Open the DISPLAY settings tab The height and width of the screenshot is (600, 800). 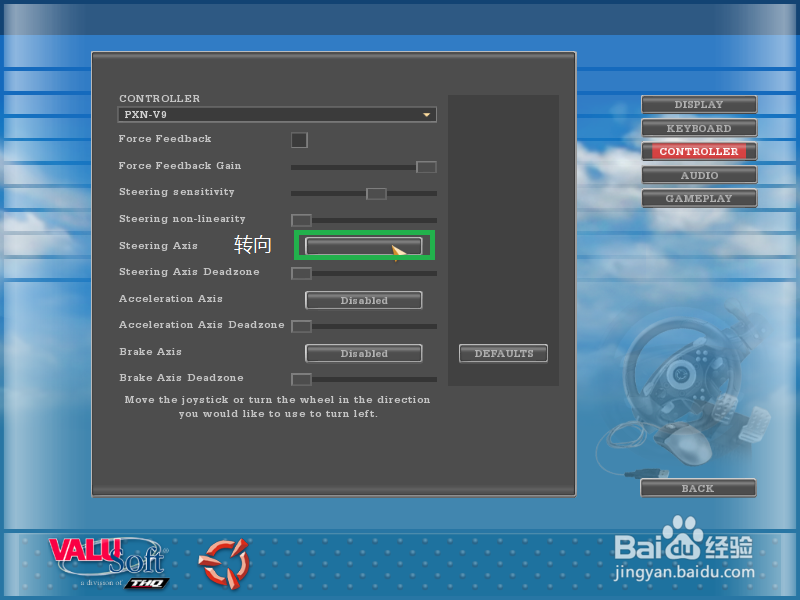[x=699, y=104]
